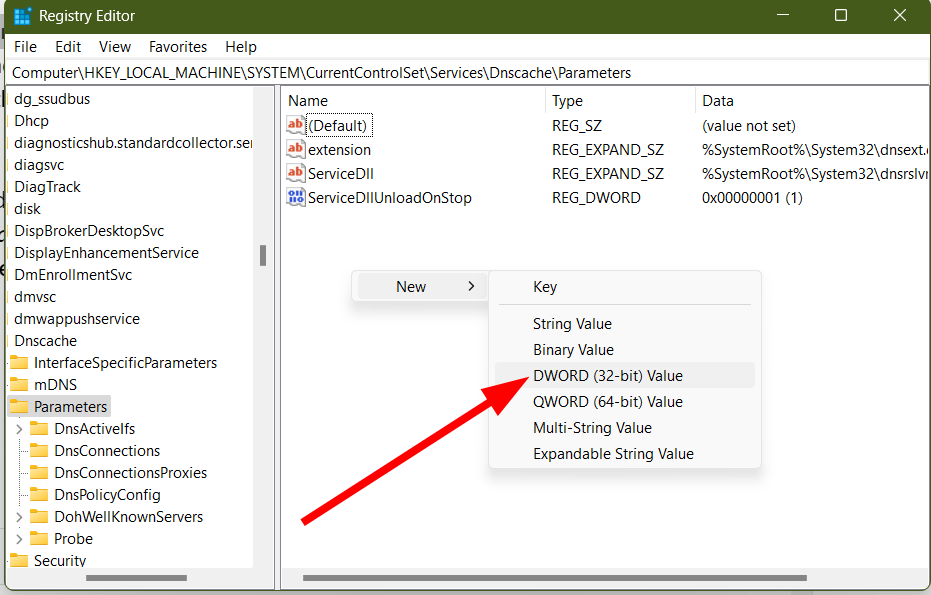Select the diagnosticshub.standardcollector key
The image size is (931, 595).
(x=133, y=143)
